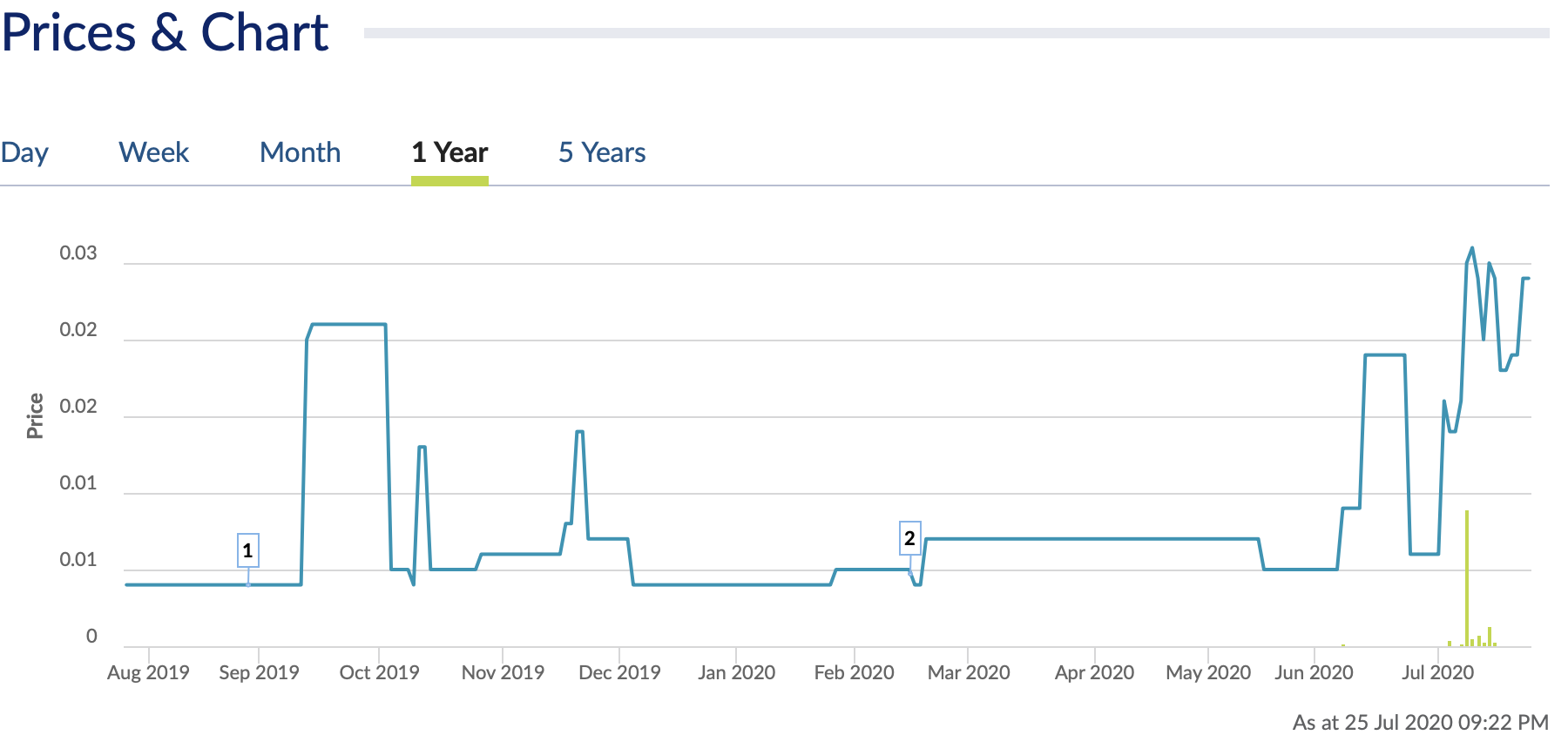Switch to the Day tab
This screenshot has width=1568, height=735.
click(24, 152)
